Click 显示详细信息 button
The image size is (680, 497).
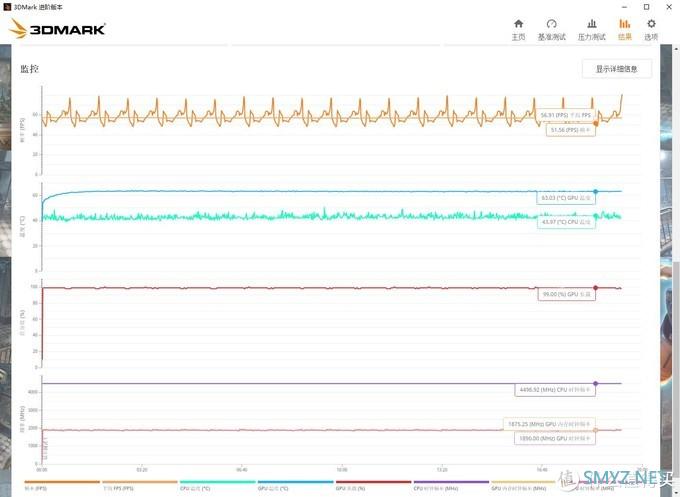[617, 69]
